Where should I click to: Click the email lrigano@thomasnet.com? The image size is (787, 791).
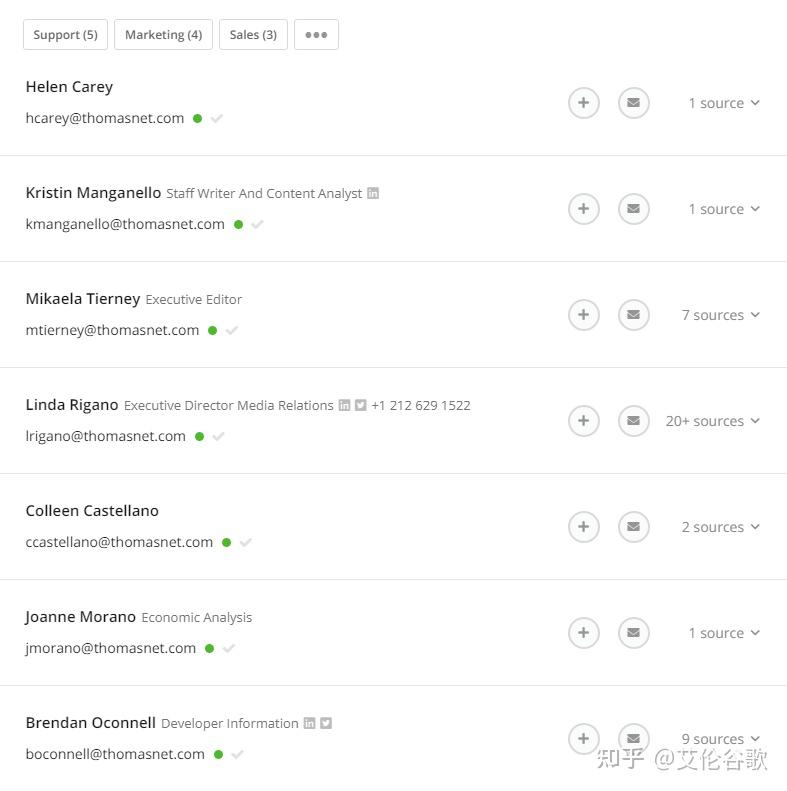(105, 436)
